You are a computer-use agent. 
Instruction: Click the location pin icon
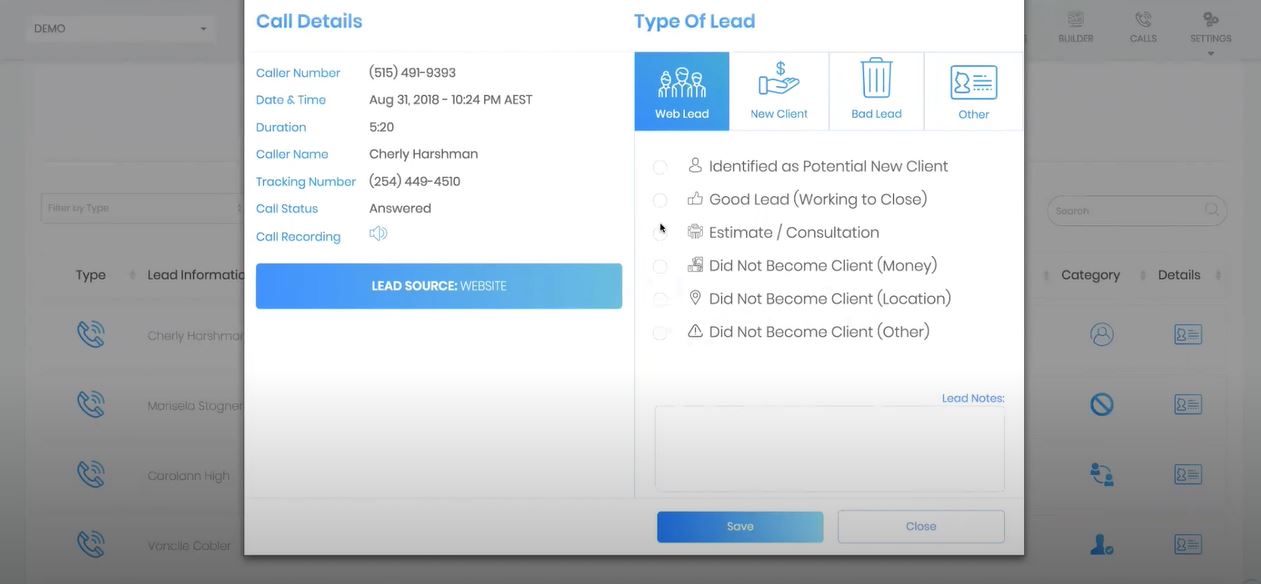tap(695, 297)
